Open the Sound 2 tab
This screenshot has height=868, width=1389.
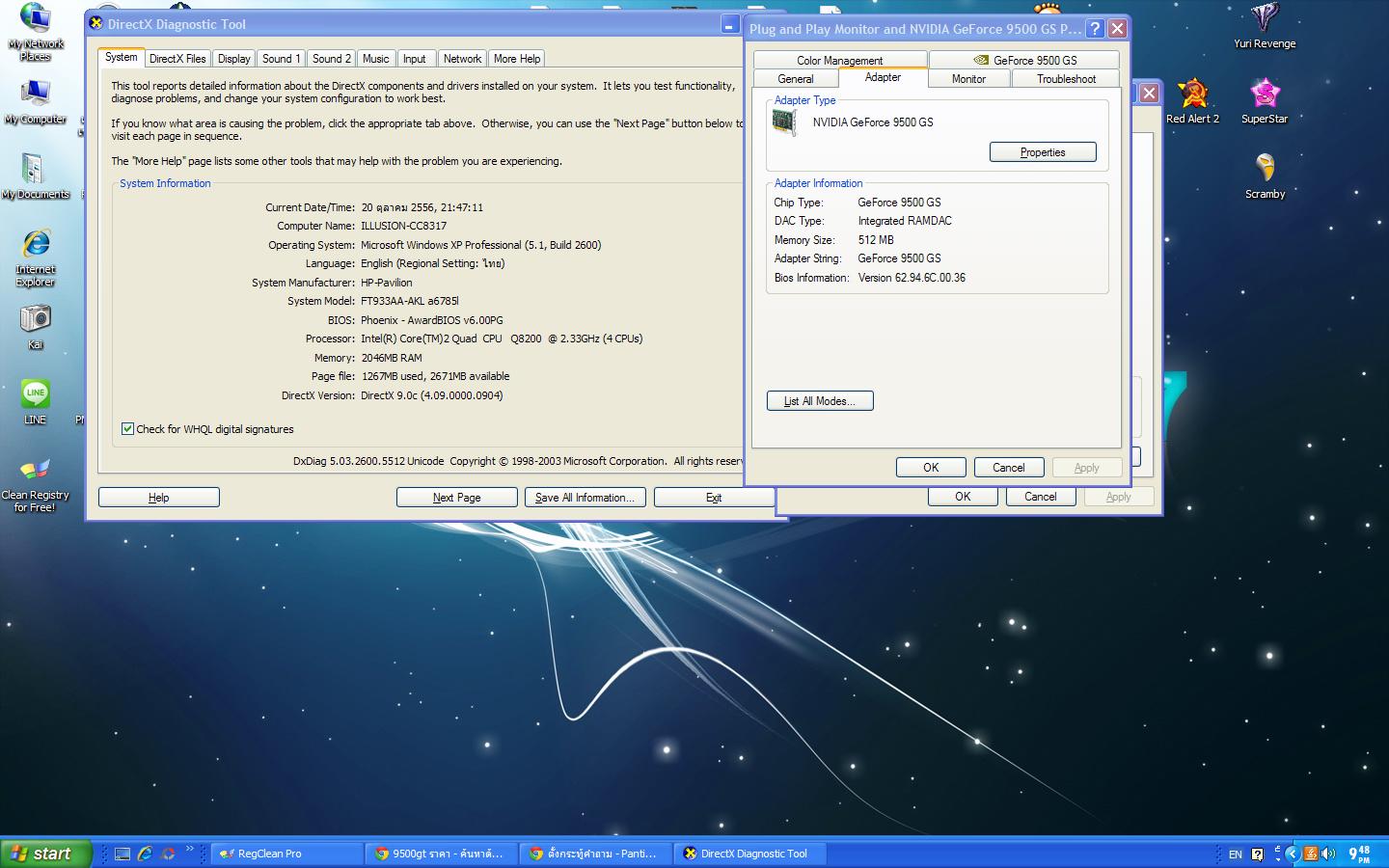[x=332, y=59]
